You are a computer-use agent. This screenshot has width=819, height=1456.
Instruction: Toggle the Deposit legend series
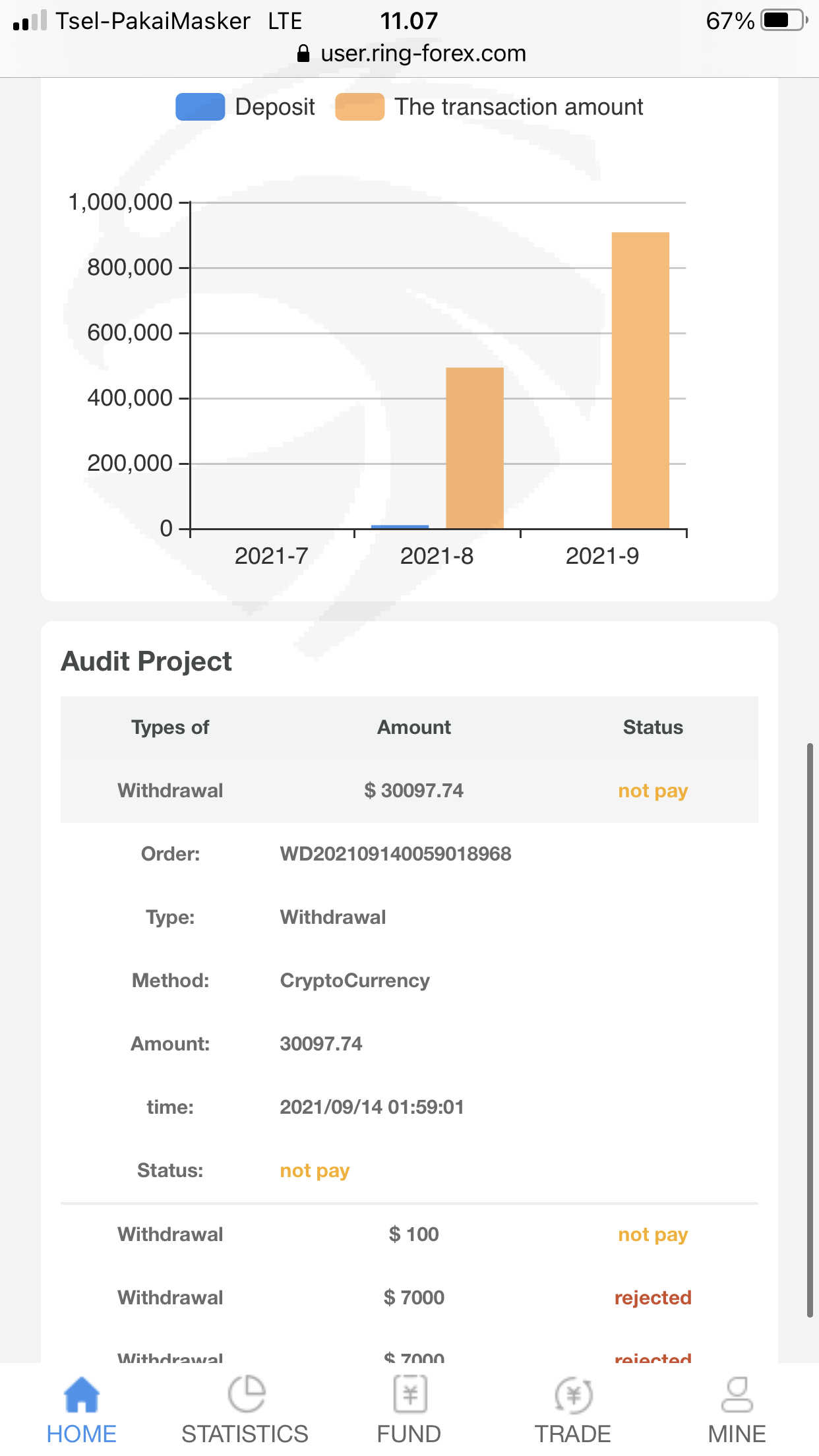(x=245, y=107)
